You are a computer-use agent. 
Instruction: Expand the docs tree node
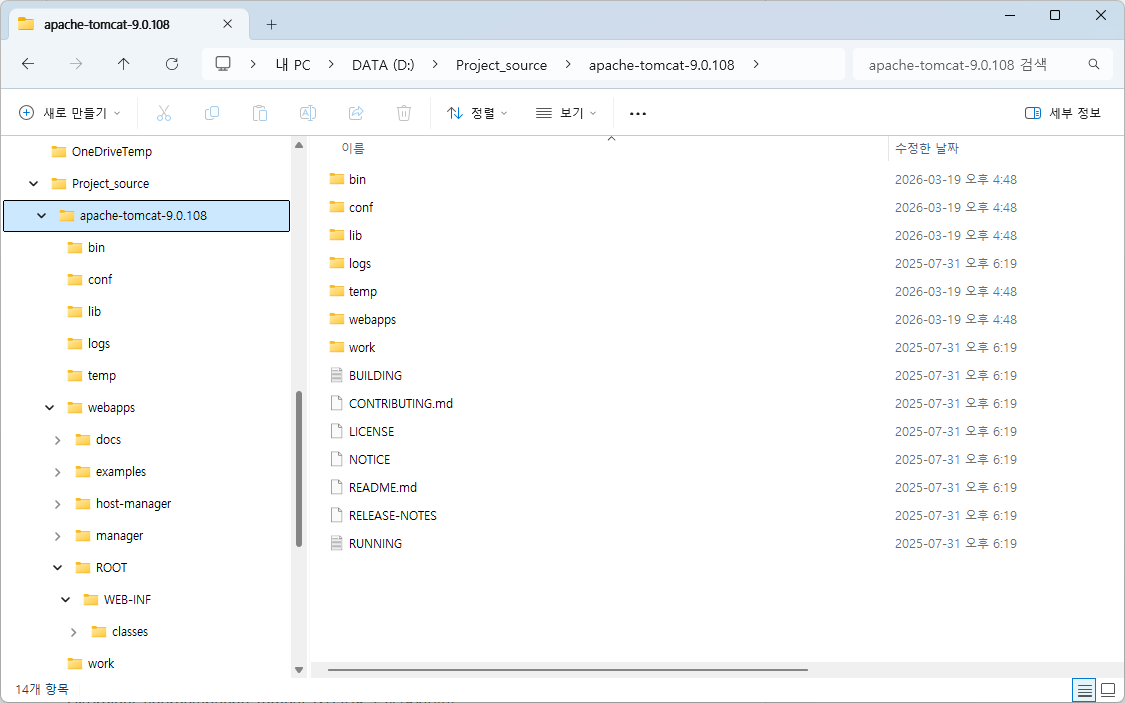(x=57, y=440)
